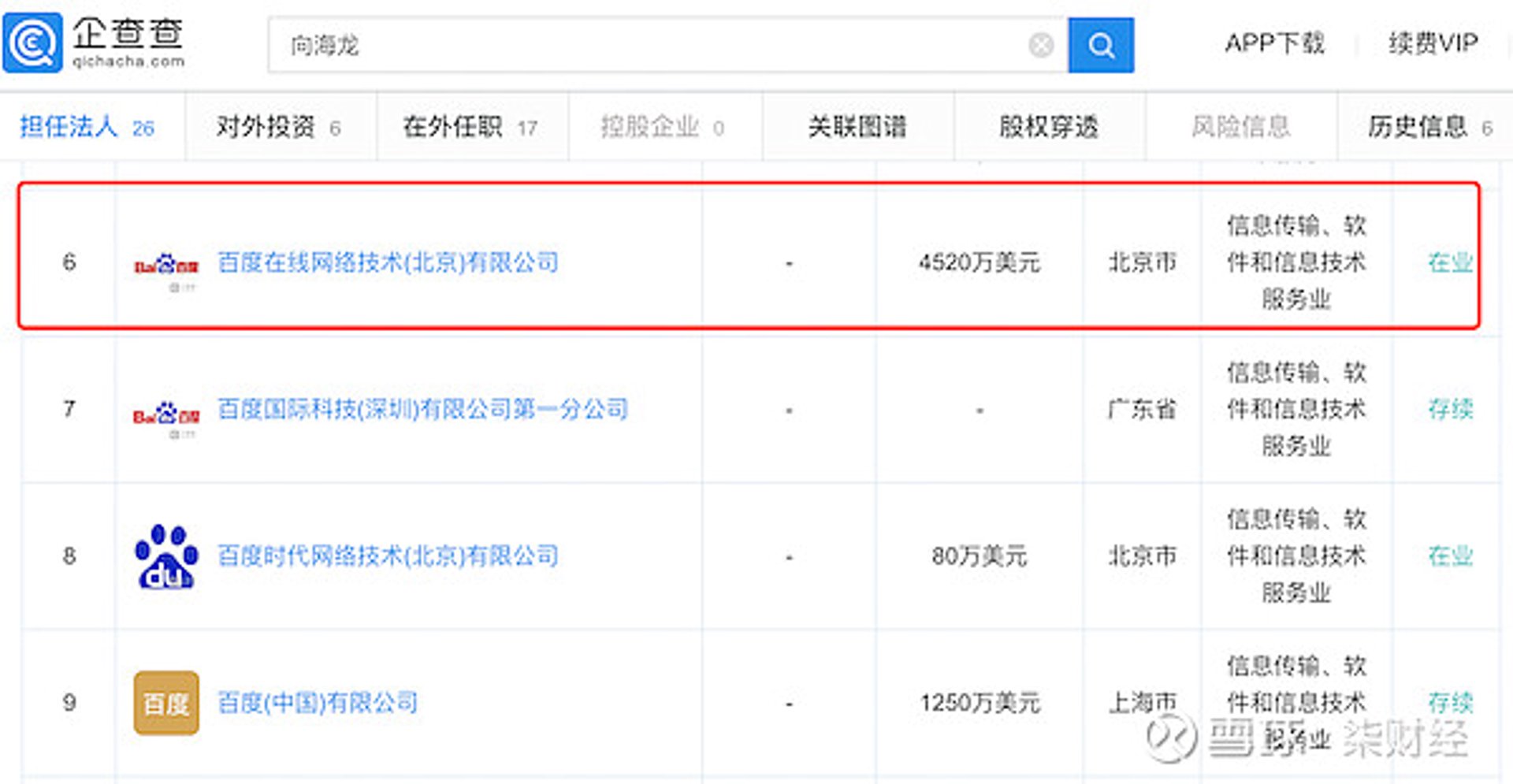The width and height of the screenshot is (1513, 784).
Task: Open the 在外任职 tab
Action: click(x=470, y=127)
